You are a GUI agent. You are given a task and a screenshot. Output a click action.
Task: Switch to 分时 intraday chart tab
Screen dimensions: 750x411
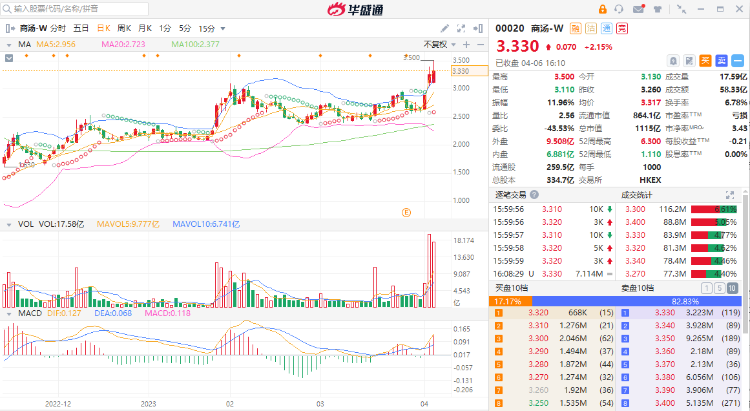click(x=57, y=29)
